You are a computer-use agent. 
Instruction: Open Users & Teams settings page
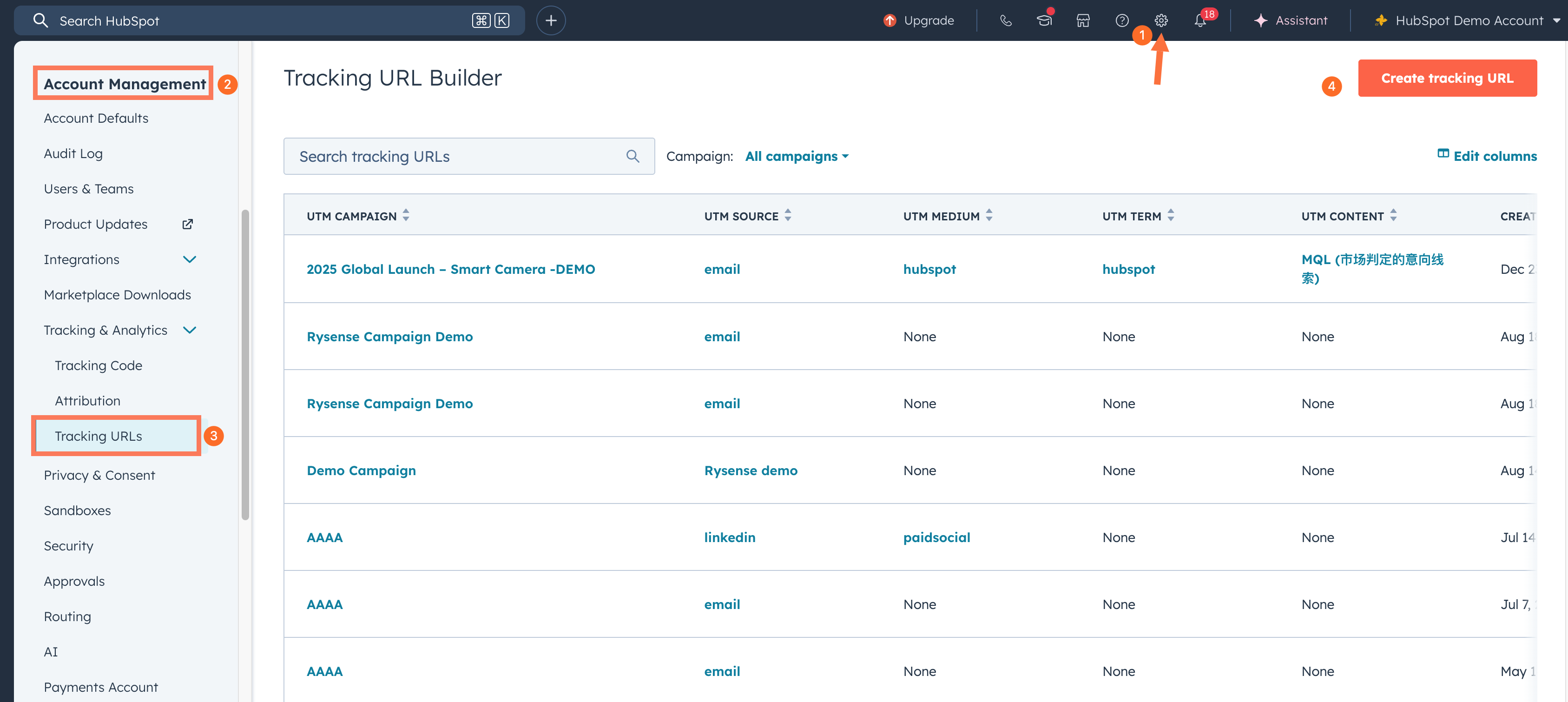pyautogui.click(x=89, y=189)
